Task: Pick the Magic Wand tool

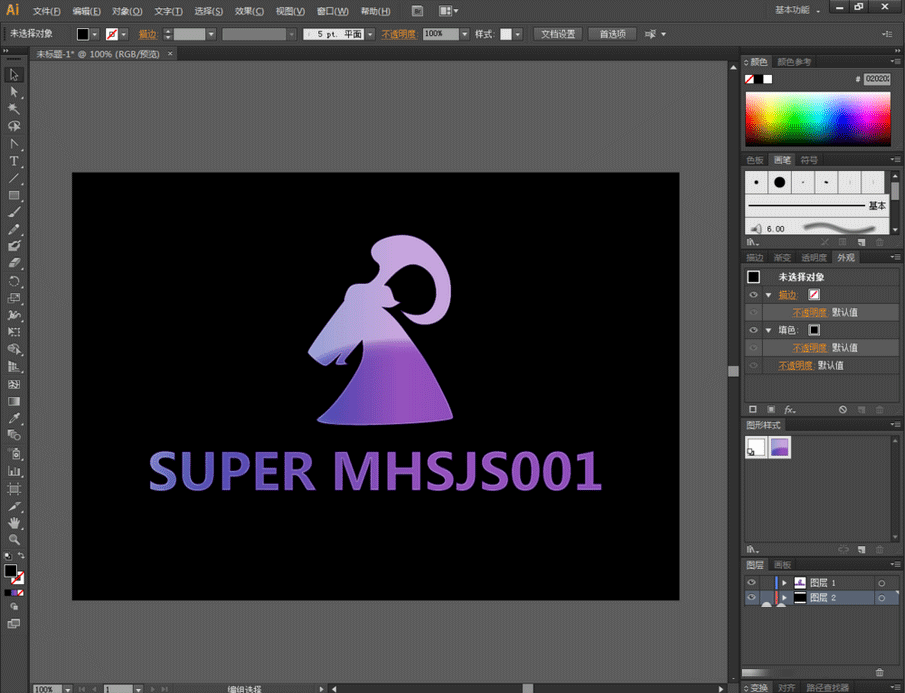Action: pos(14,109)
